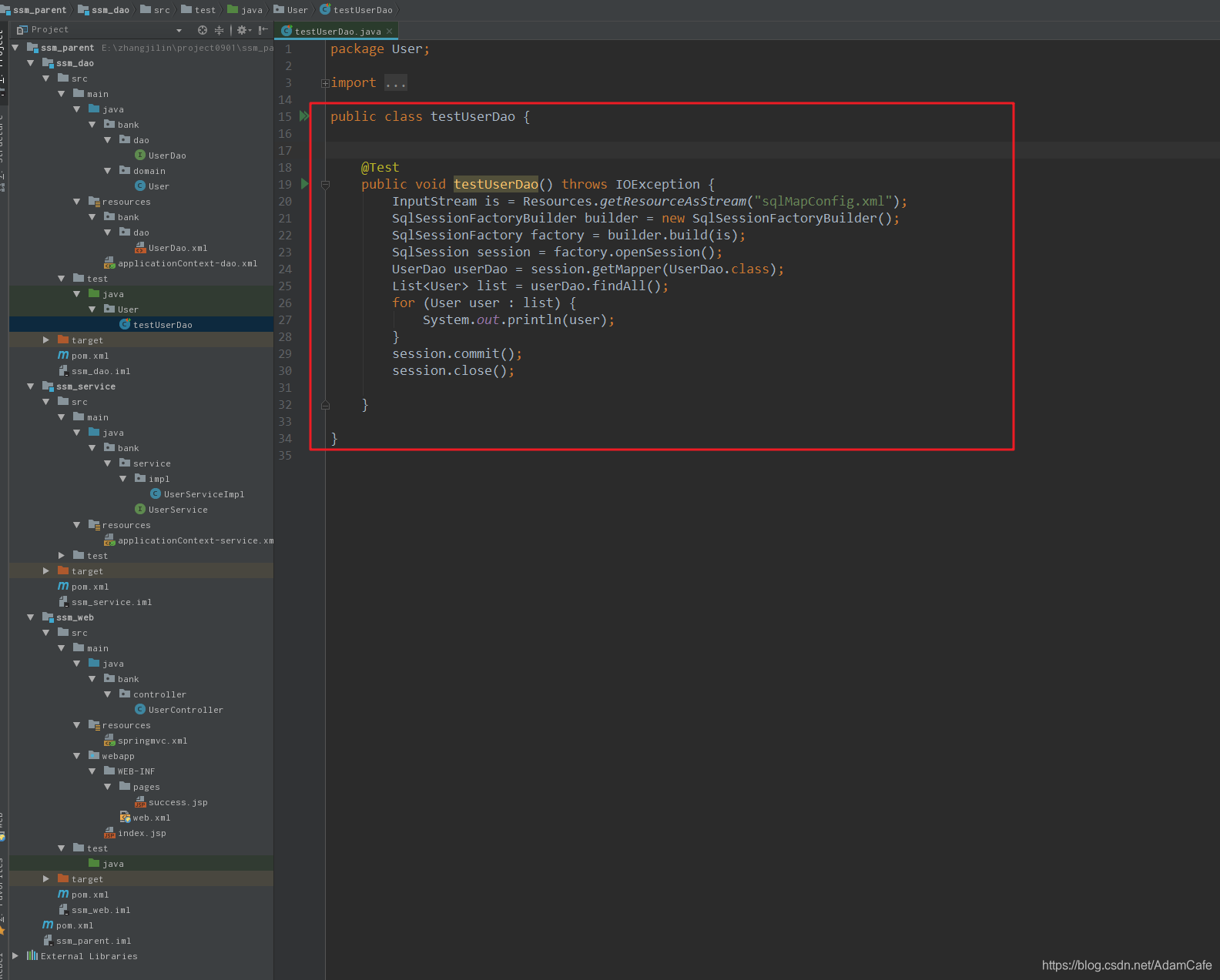Select UserServiceImpl class in tree
This screenshot has height=980, width=1220.
click(x=197, y=494)
